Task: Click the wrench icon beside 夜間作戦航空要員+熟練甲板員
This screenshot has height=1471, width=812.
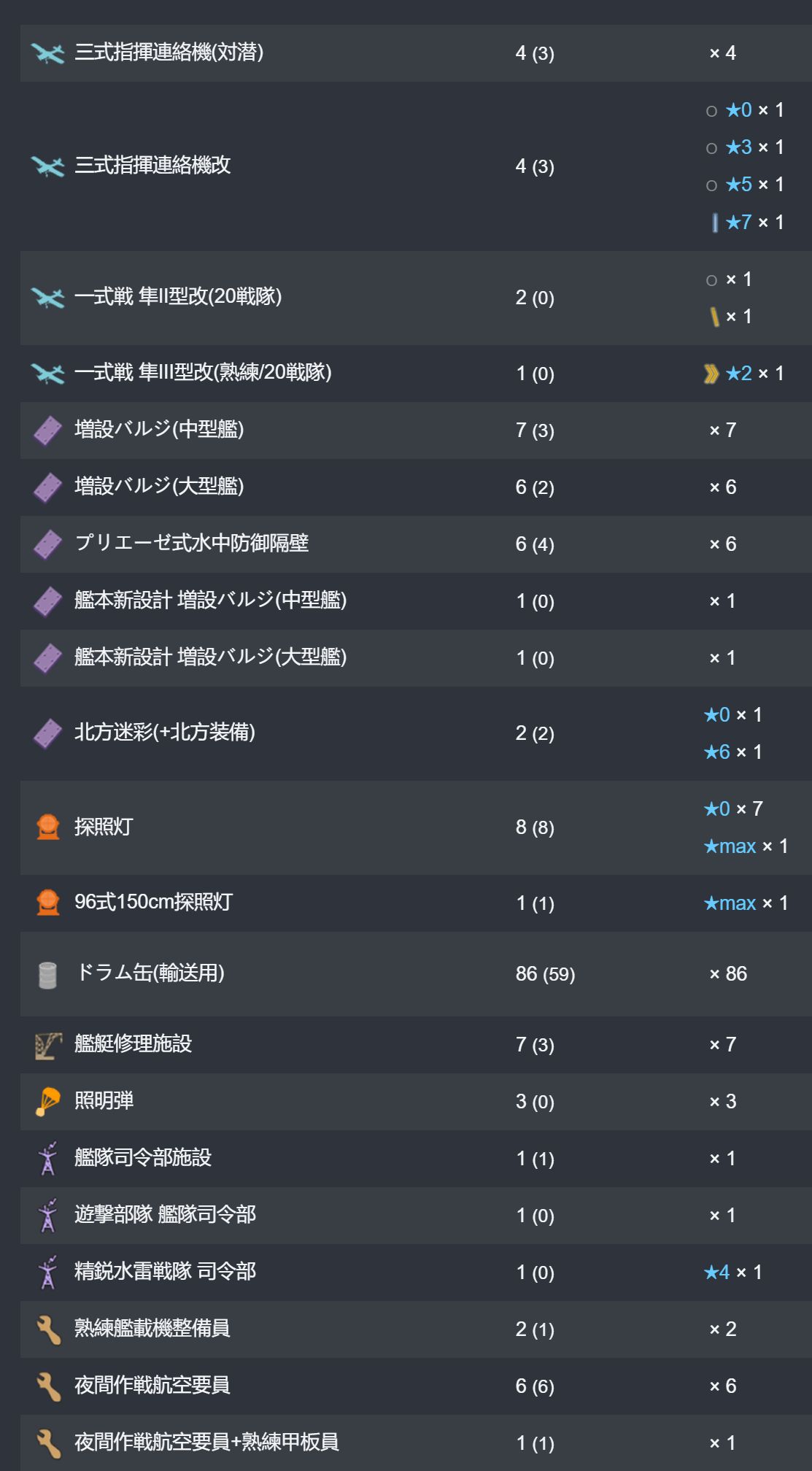Action: click(x=48, y=1443)
